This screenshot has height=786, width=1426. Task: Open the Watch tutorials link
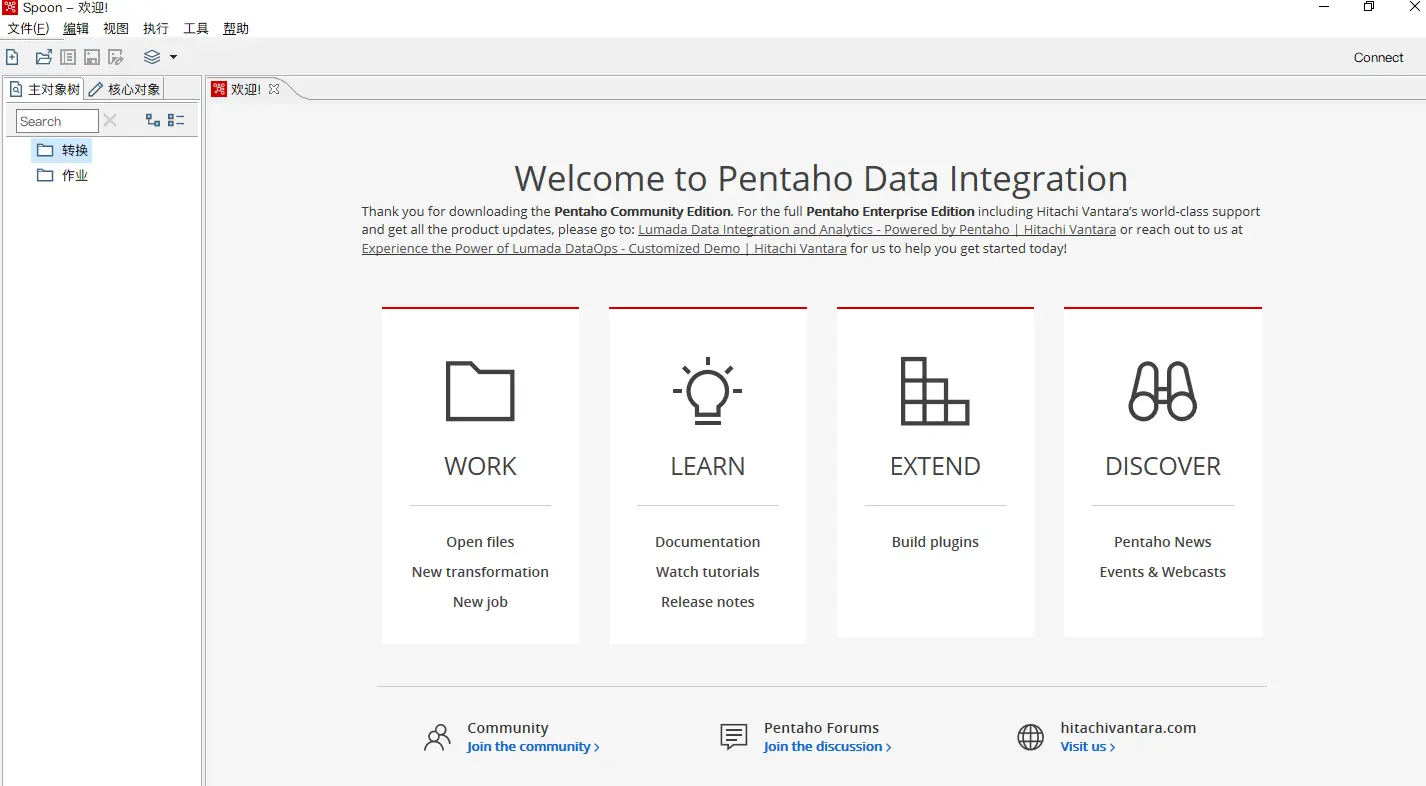point(707,572)
